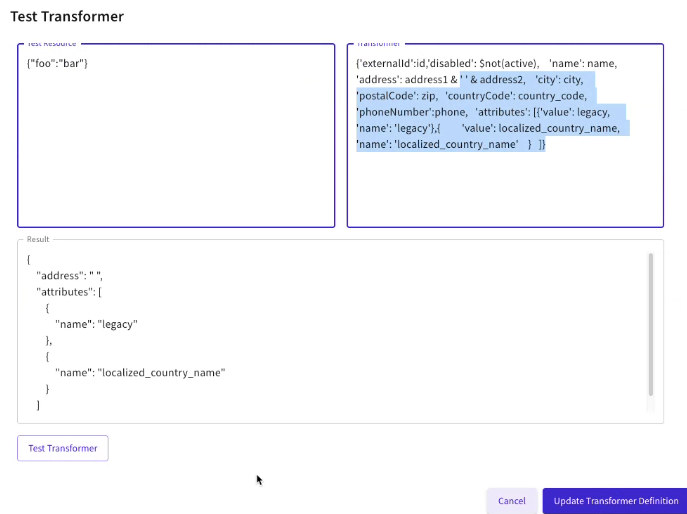
Task: Click the Transformer field label
Action: point(379,44)
